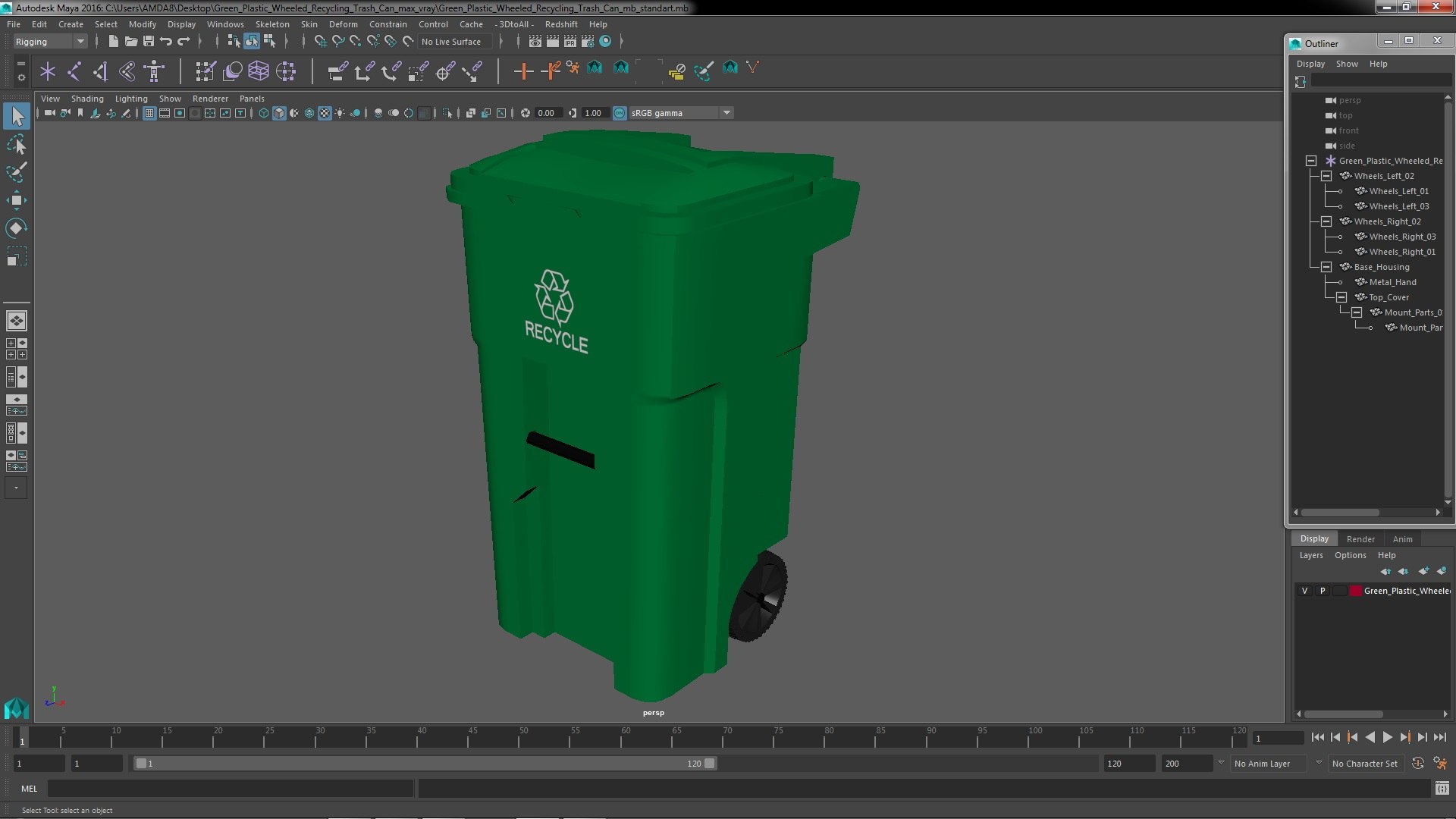Screen dimensions: 1456x819
Task: Click the Auto Keyframe toggle icon
Action: coord(1417,764)
